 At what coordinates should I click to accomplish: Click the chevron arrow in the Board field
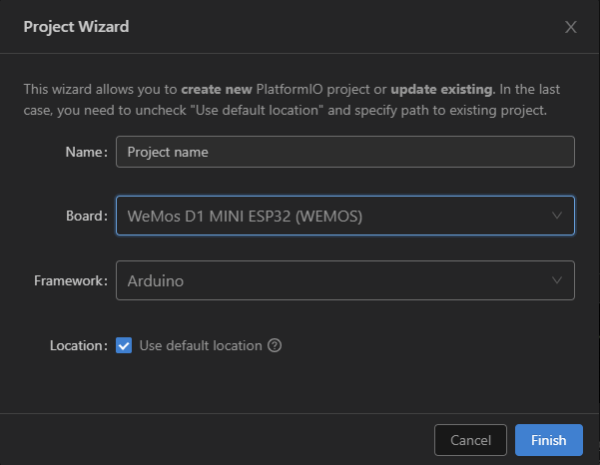pos(557,215)
